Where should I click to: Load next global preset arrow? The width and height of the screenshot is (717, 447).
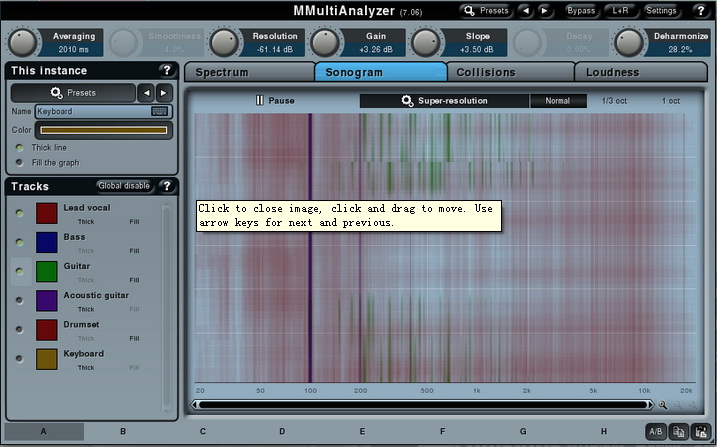[x=545, y=11]
